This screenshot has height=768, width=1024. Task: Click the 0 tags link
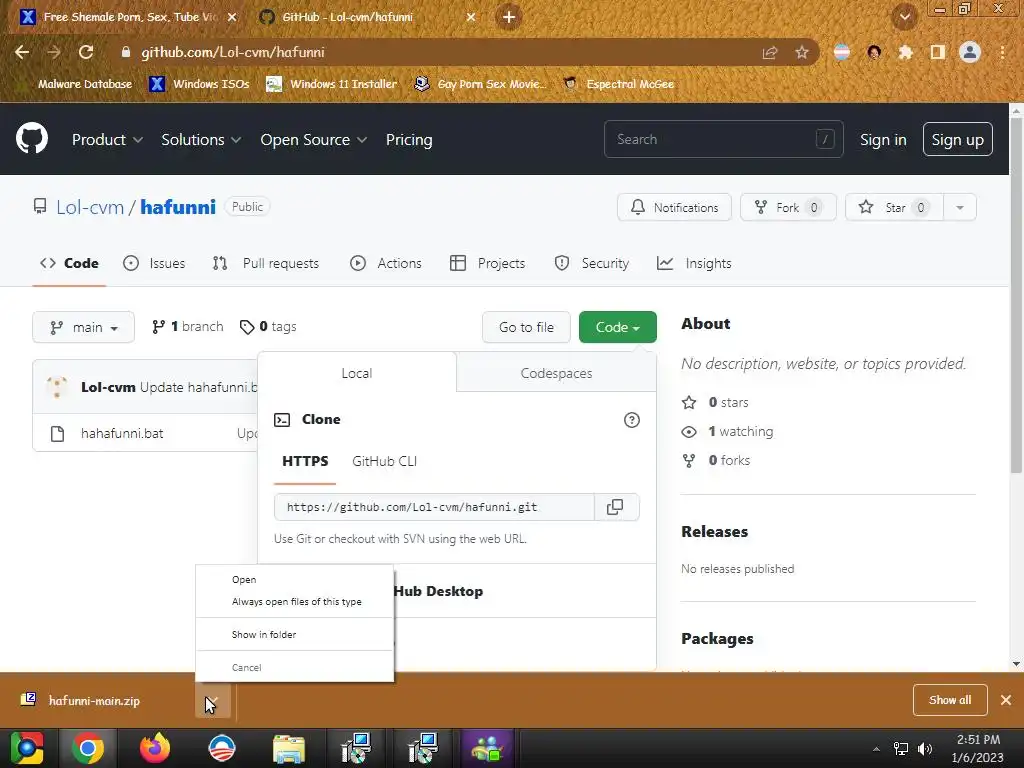268,327
